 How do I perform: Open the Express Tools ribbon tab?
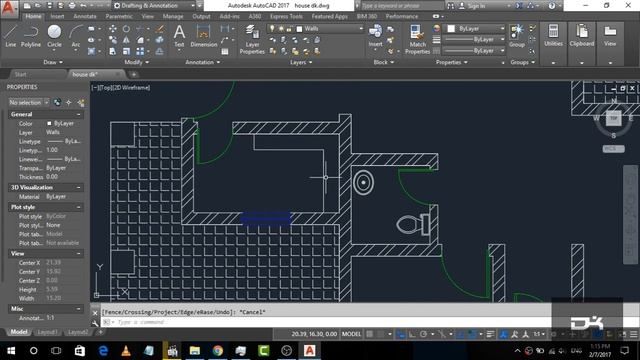point(286,17)
